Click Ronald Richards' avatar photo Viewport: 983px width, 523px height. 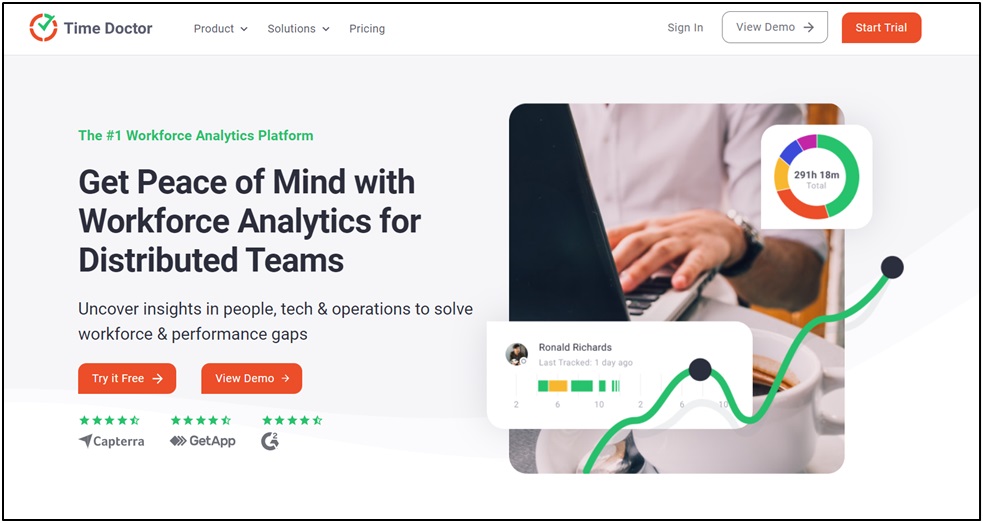point(517,354)
